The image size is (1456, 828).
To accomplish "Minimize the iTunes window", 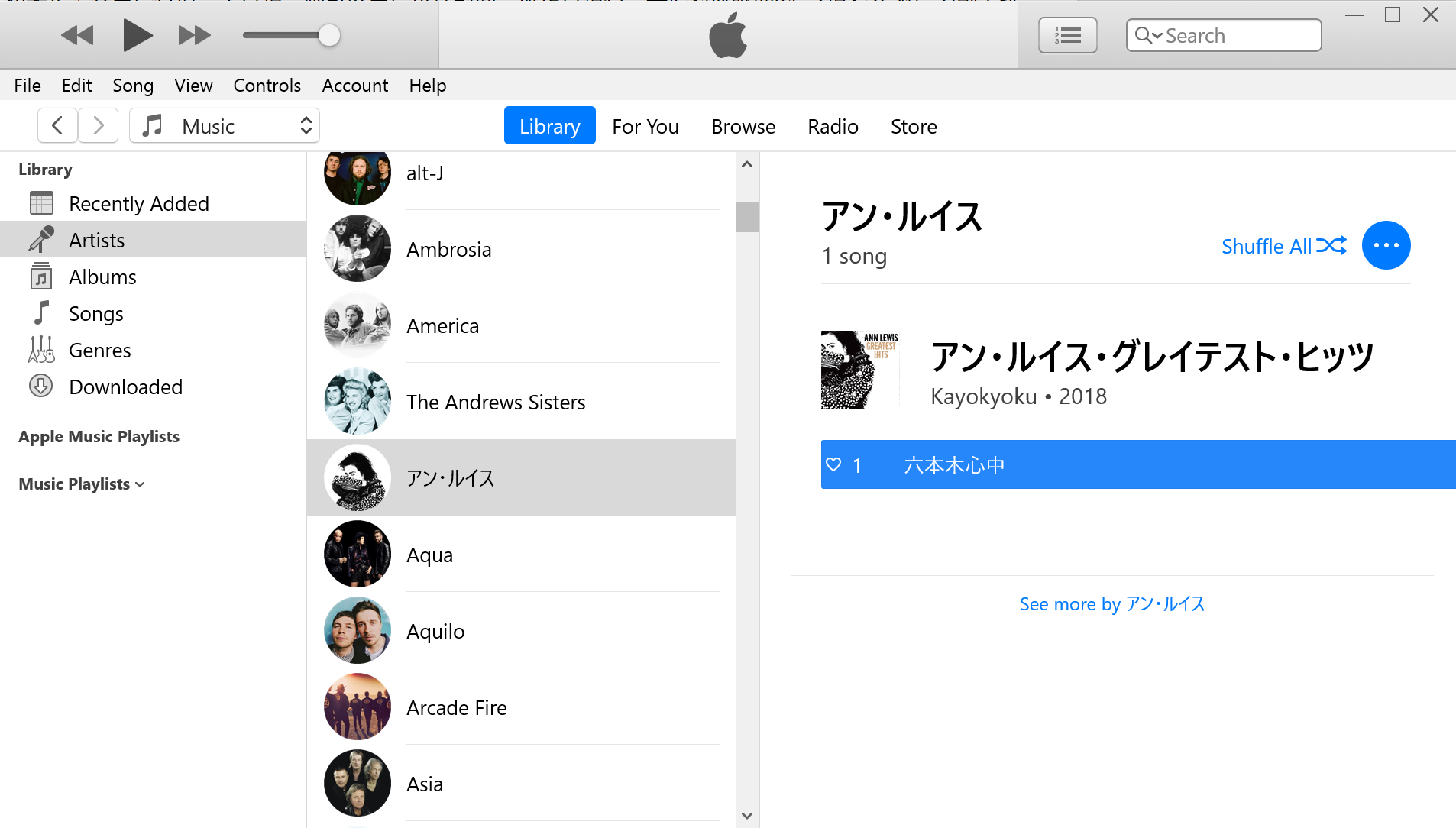I will pos(1354,15).
